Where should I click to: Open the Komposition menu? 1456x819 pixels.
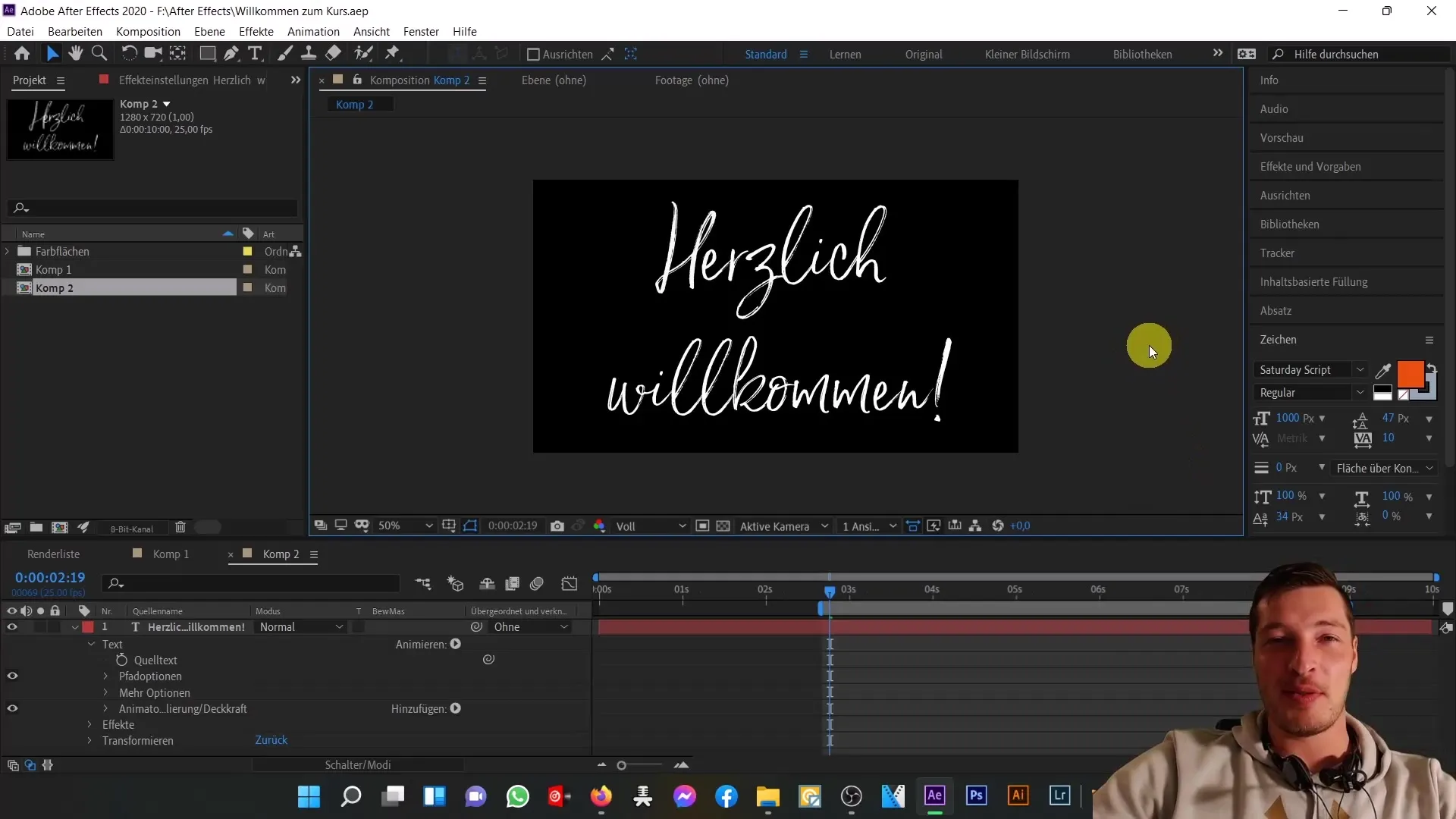pos(148,31)
